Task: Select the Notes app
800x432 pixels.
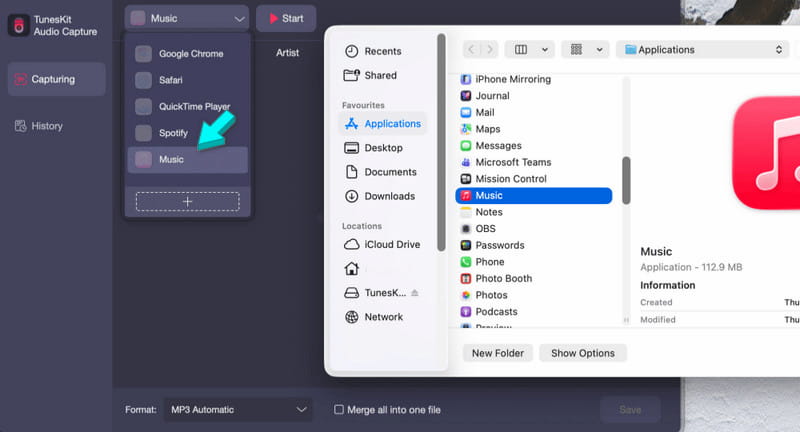Action: 533,212
